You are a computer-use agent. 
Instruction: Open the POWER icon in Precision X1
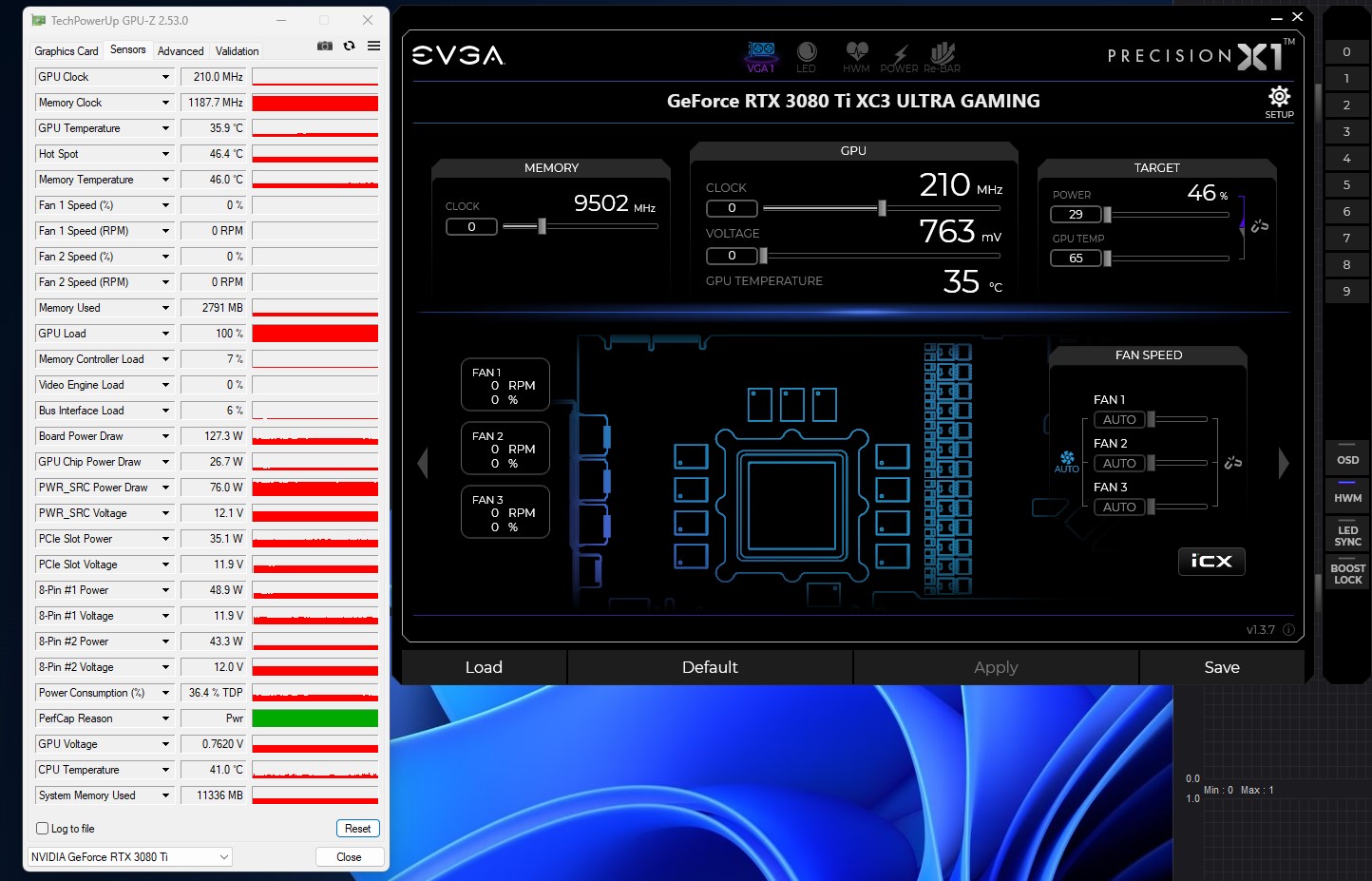[899, 56]
